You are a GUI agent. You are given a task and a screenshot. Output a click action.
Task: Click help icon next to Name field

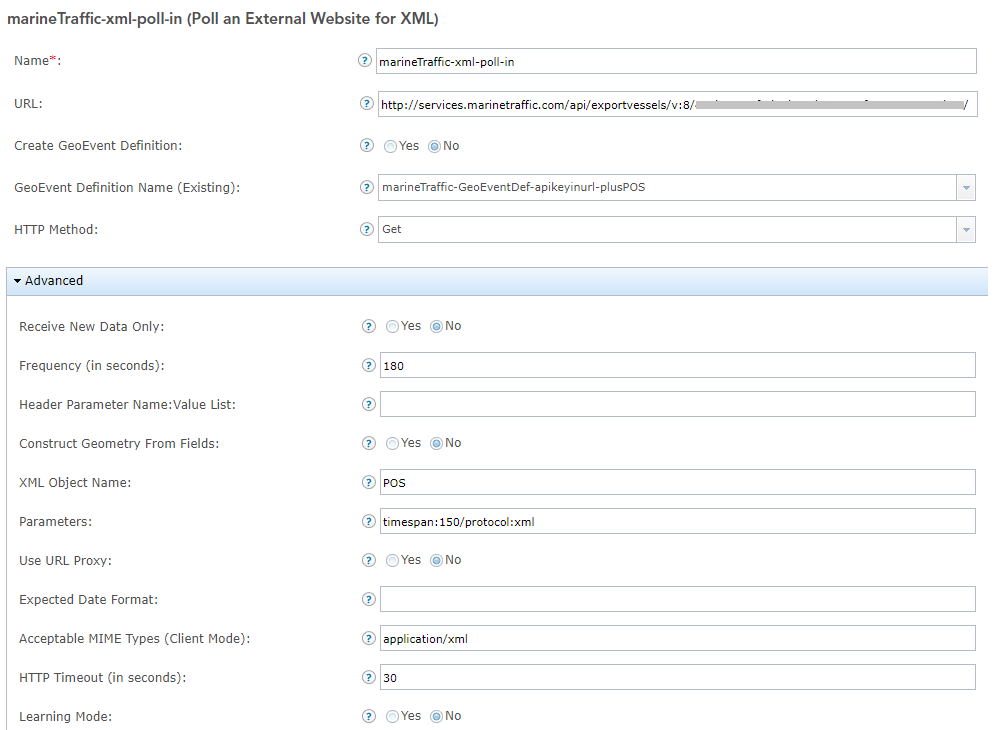pyautogui.click(x=365, y=61)
